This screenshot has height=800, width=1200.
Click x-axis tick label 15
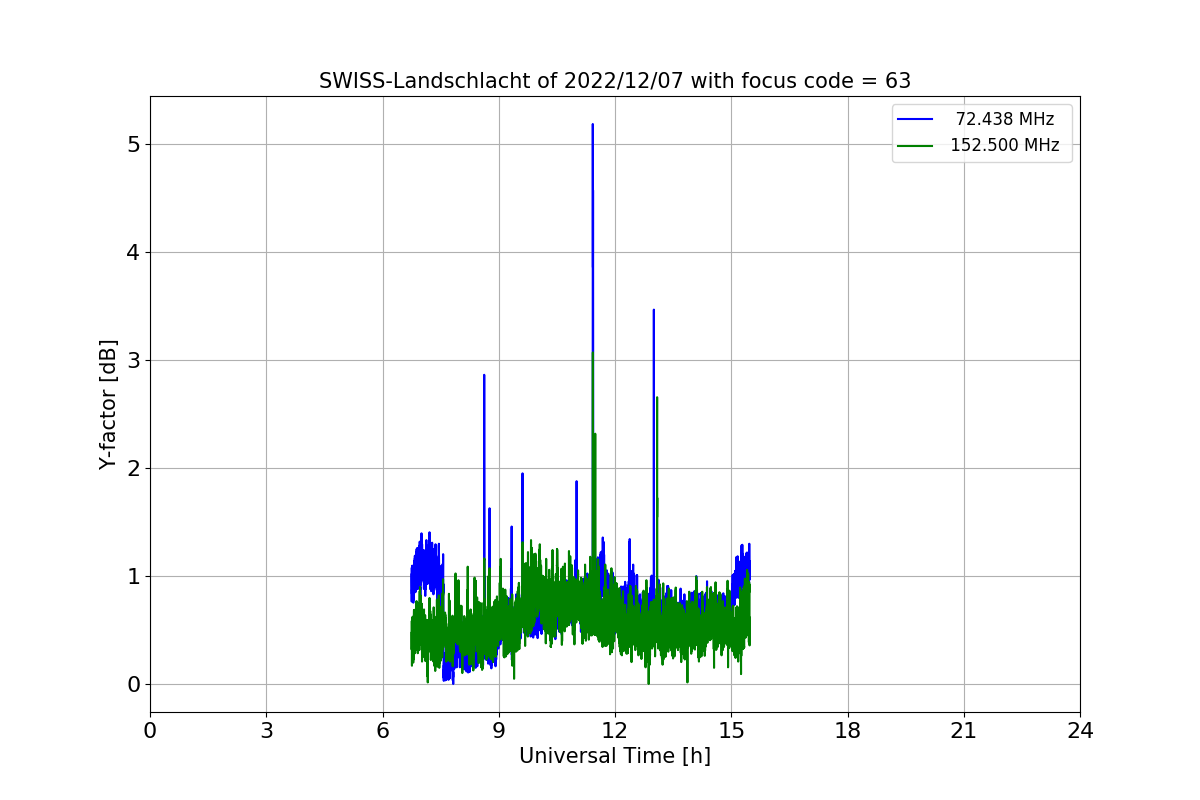pyautogui.click(x=731, y=731)
